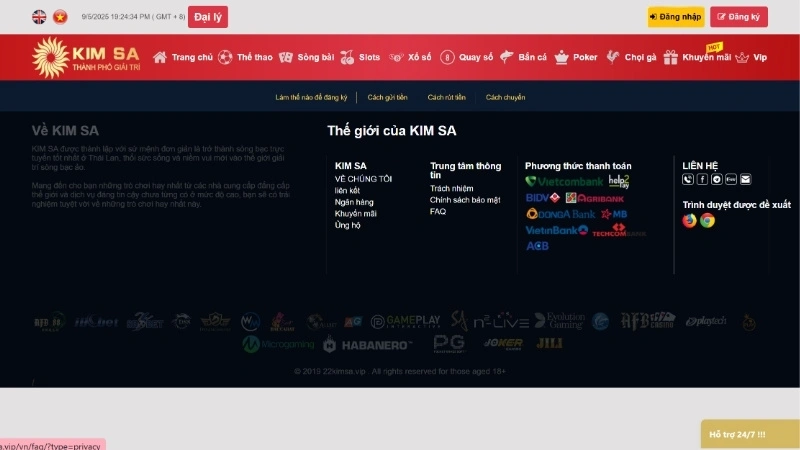Open the Hỗ trợ 24/7 support widget
The image size is (800, 450).
(x=737, y=434)
